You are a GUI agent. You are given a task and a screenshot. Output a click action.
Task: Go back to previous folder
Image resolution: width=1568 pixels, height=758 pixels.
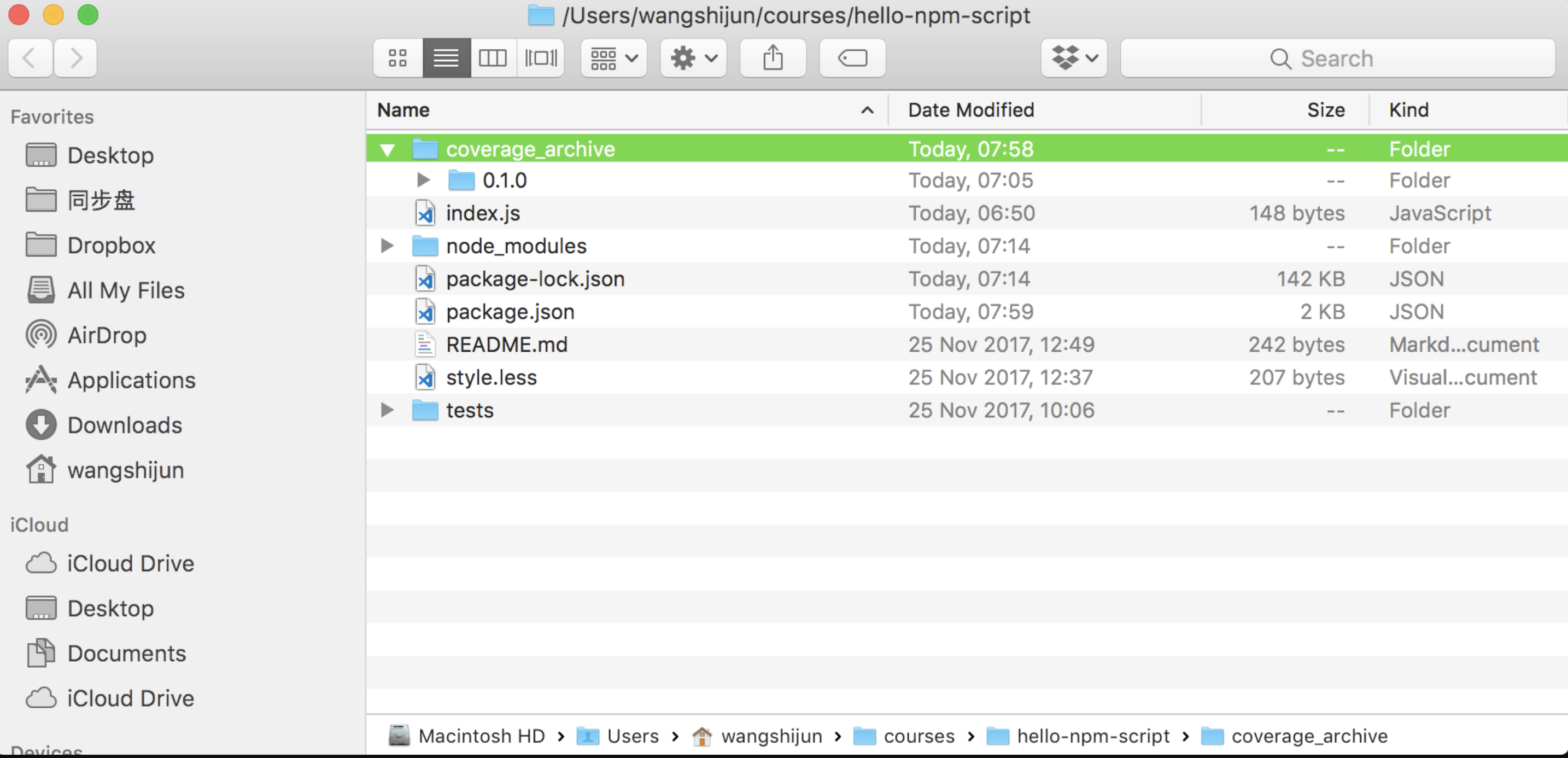pyautogui.click(x=29, y=59)
